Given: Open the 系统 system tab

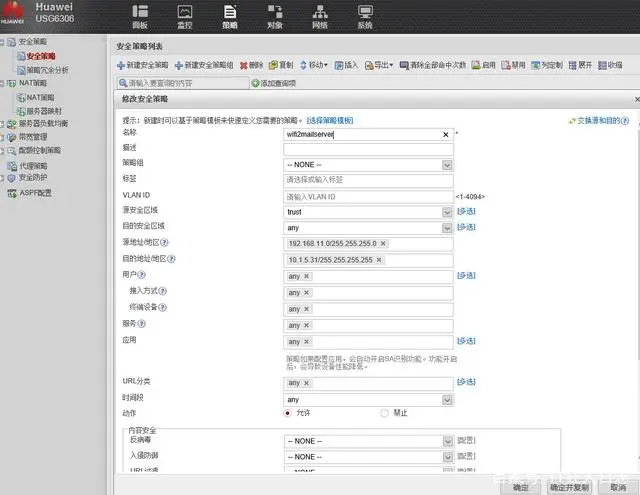Looking at the screenshot, I should click(365, 16).
